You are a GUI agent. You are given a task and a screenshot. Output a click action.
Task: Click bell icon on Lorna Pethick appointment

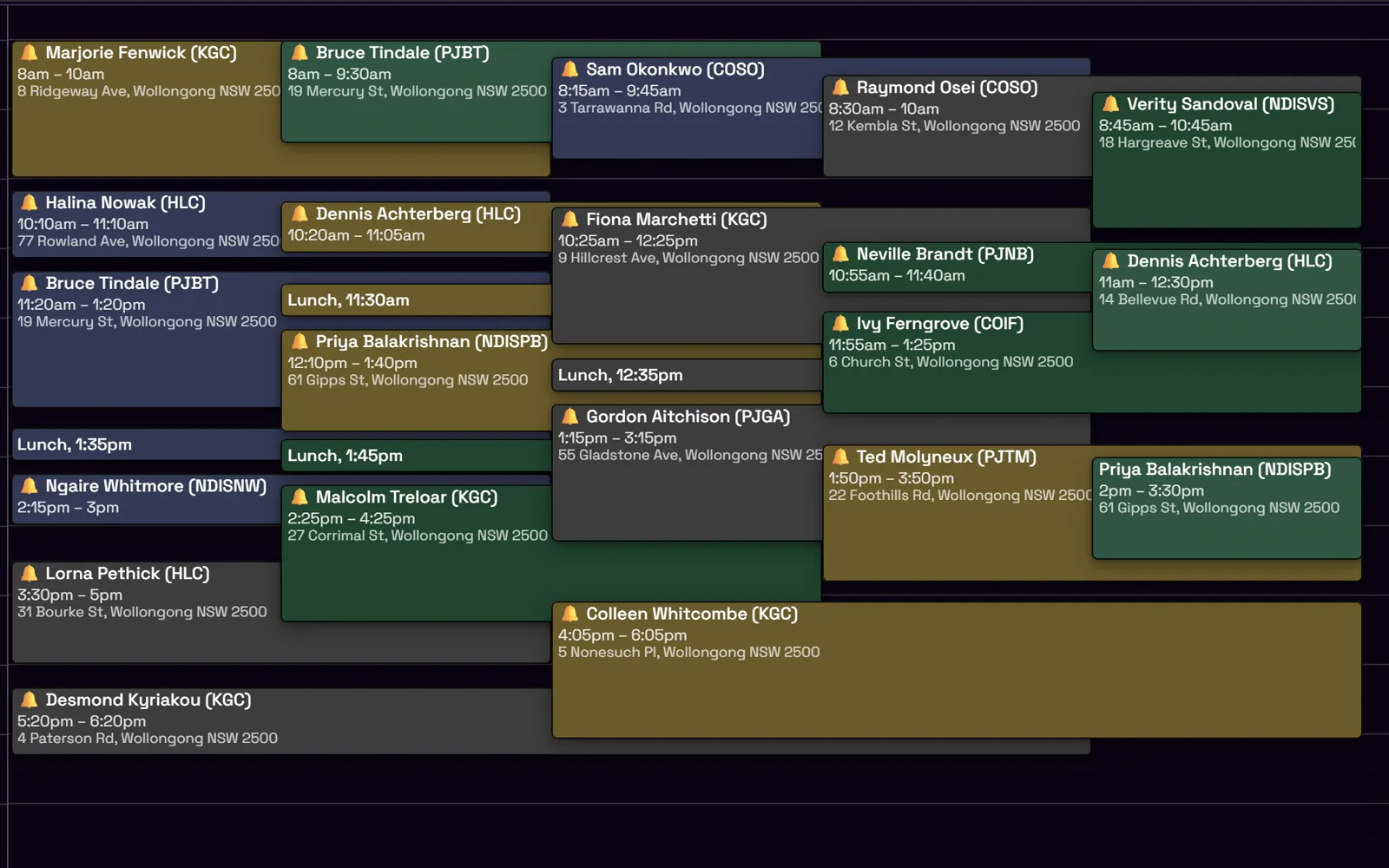click(x=30, y=574)
